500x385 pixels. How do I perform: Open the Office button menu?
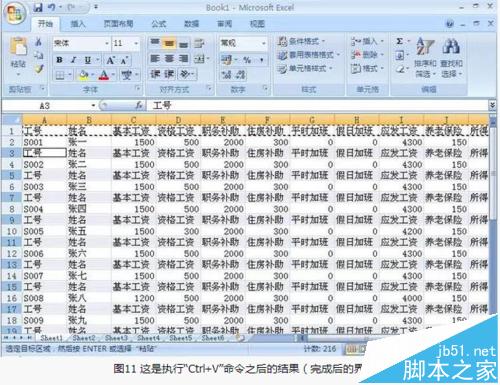[x=15, y=13]
